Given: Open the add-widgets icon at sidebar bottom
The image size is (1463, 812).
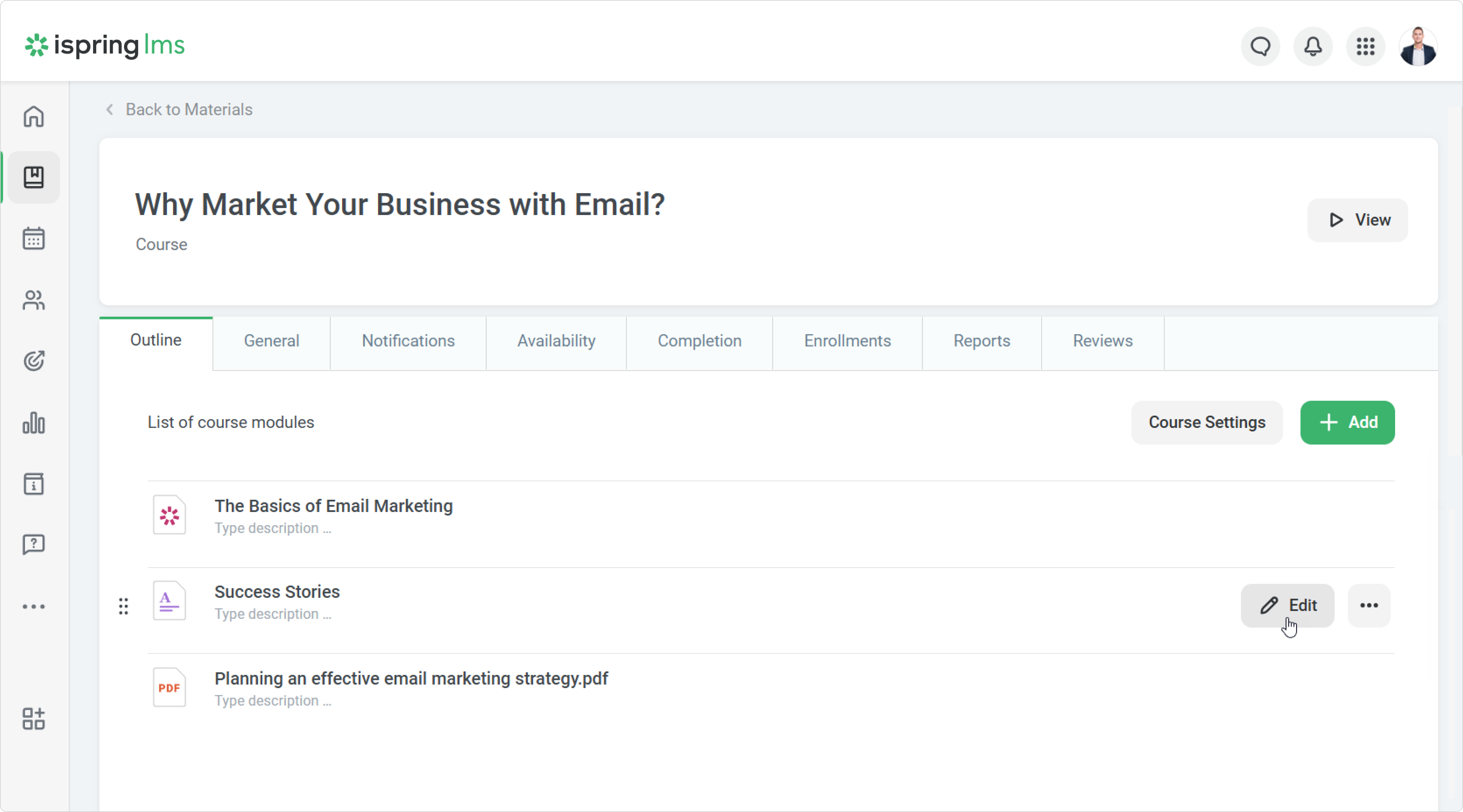Looking at the screenshot, I should pyautogui.click(x=34, y=719).
